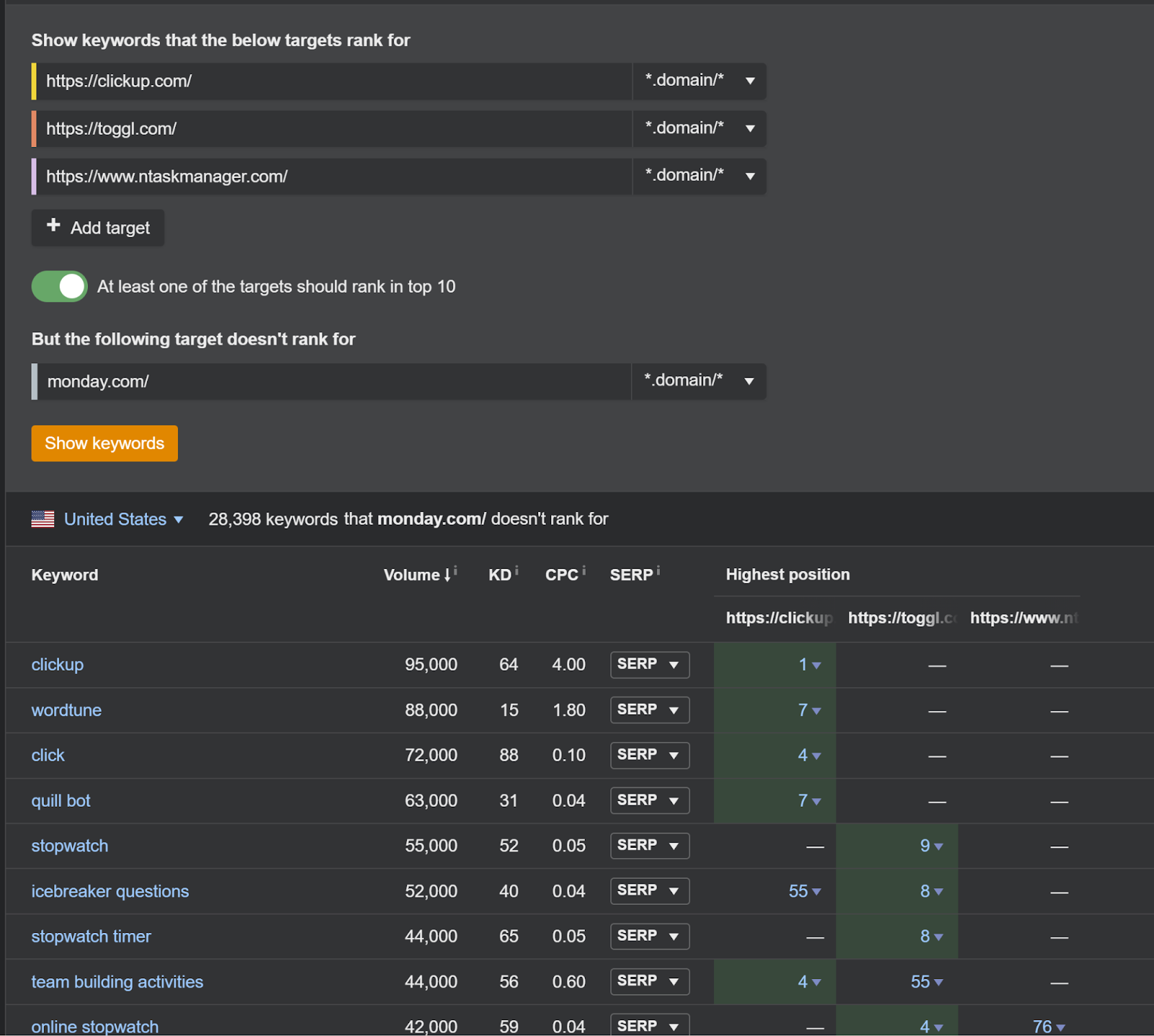The height and width of the screenshot is (1036, 1154).
Task: Click the yellow color marker beside clickup.com
Action: click(x=34, y=81)
